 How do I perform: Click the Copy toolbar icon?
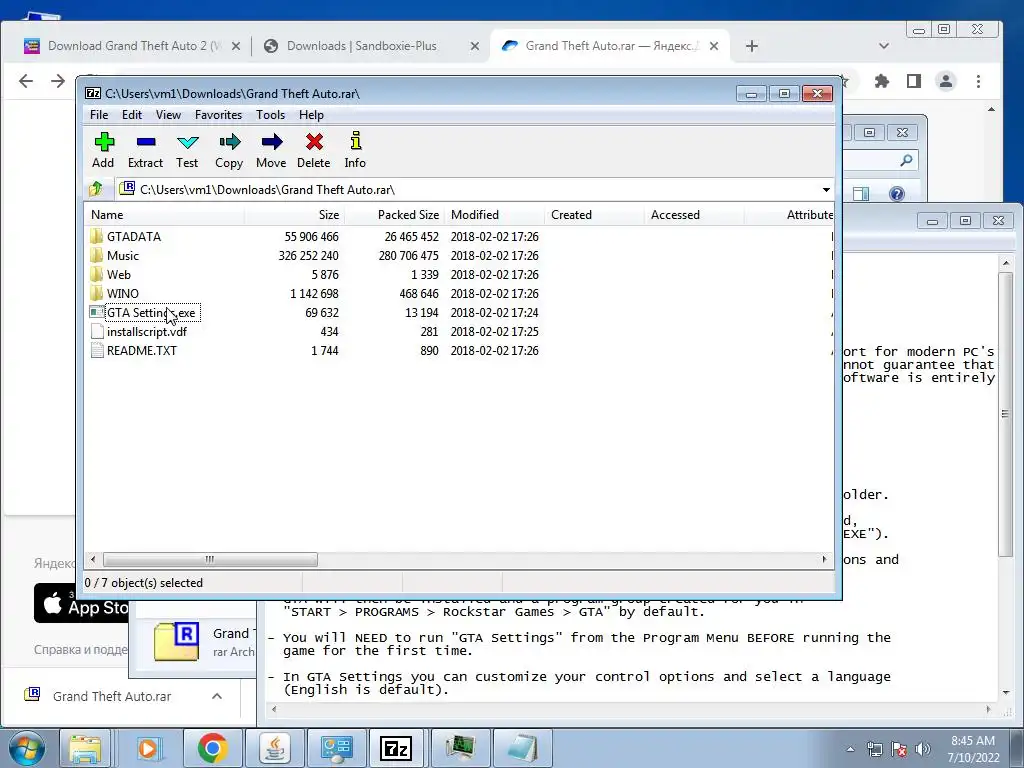(x=229, y=150)
